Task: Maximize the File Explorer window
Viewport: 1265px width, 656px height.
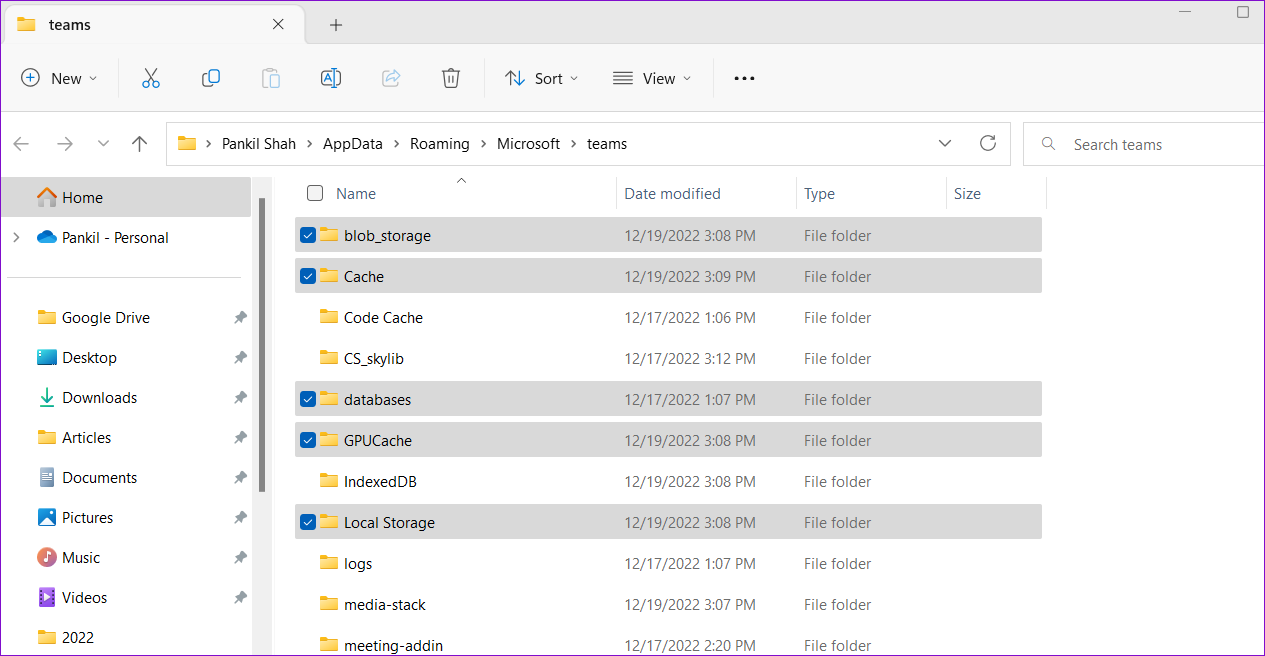Action: (1243, 12)
